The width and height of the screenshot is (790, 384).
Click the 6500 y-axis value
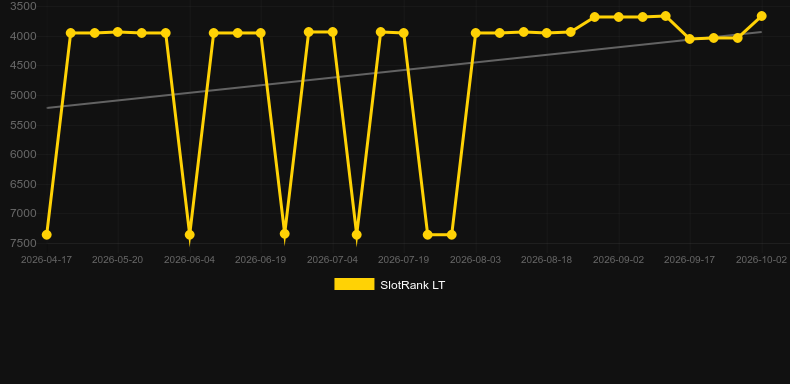click(23, 184)
